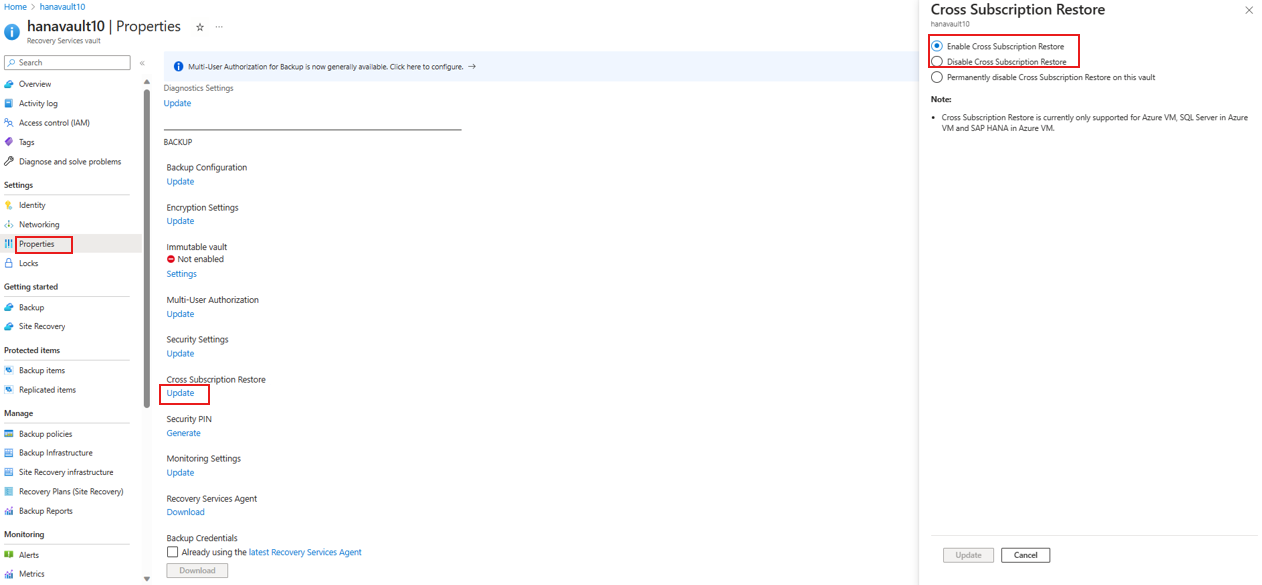Click Update under Multi-User Authorization
The height and width of the screenshot is (585, 1262).
tap(180, 314)
